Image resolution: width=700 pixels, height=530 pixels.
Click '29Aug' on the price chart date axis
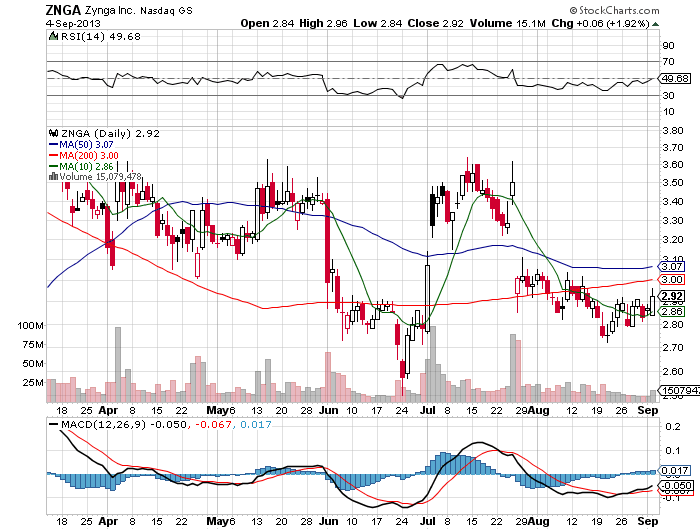532,410
